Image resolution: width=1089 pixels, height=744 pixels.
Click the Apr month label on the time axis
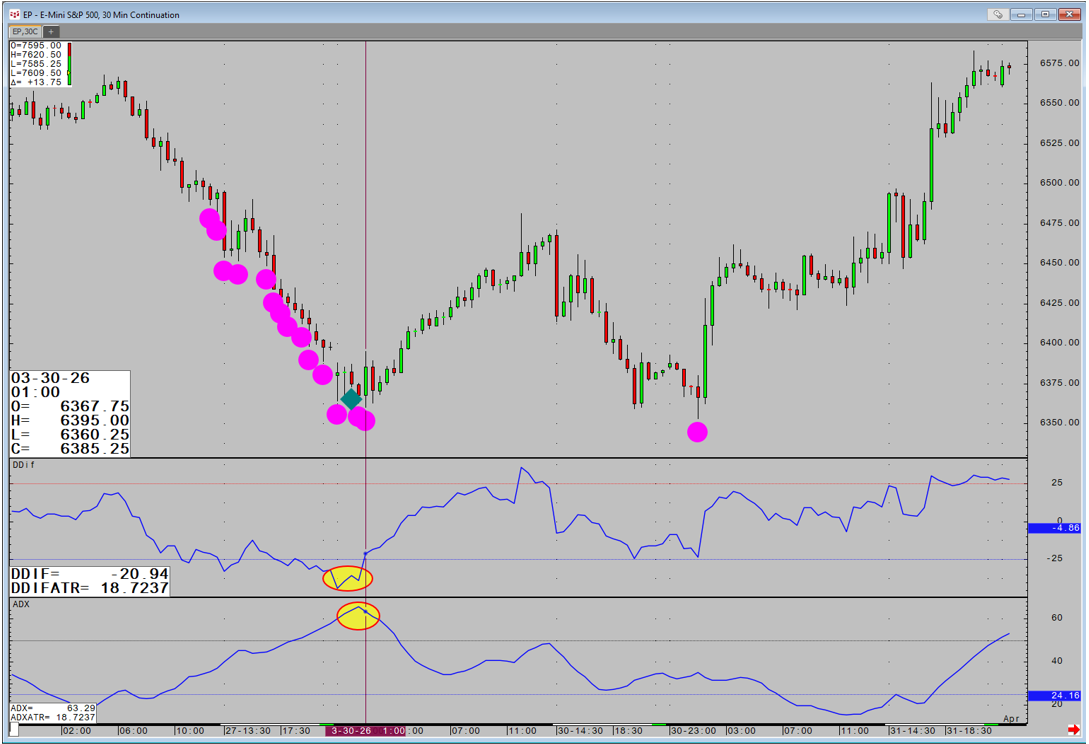pyautogui.click(x=1011, y=718)
